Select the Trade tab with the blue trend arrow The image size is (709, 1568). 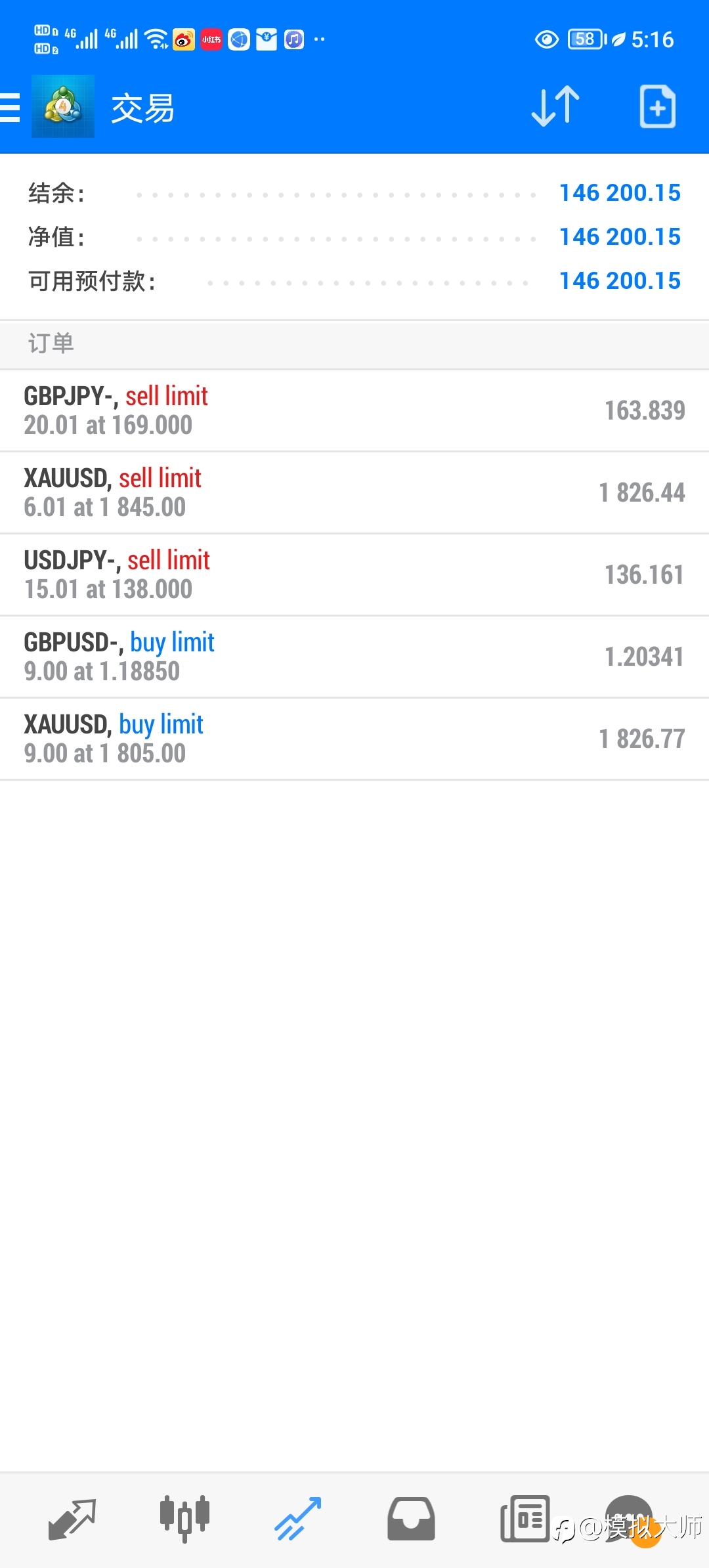point(298,1519)
